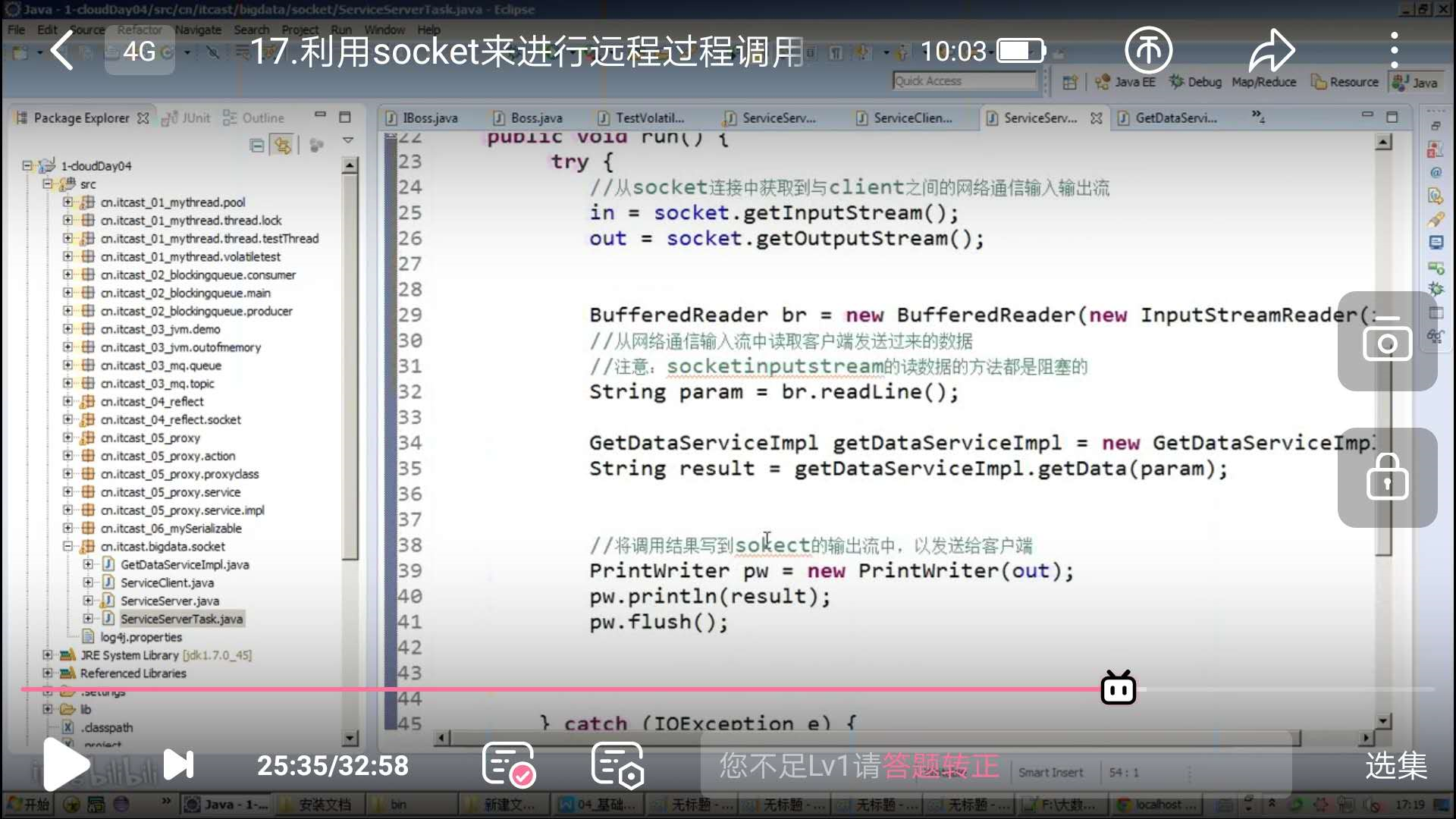The height and width of the screenshot is (819, 1456).
Task: Switch to Resource perspective
Action: pos(1345,82)
